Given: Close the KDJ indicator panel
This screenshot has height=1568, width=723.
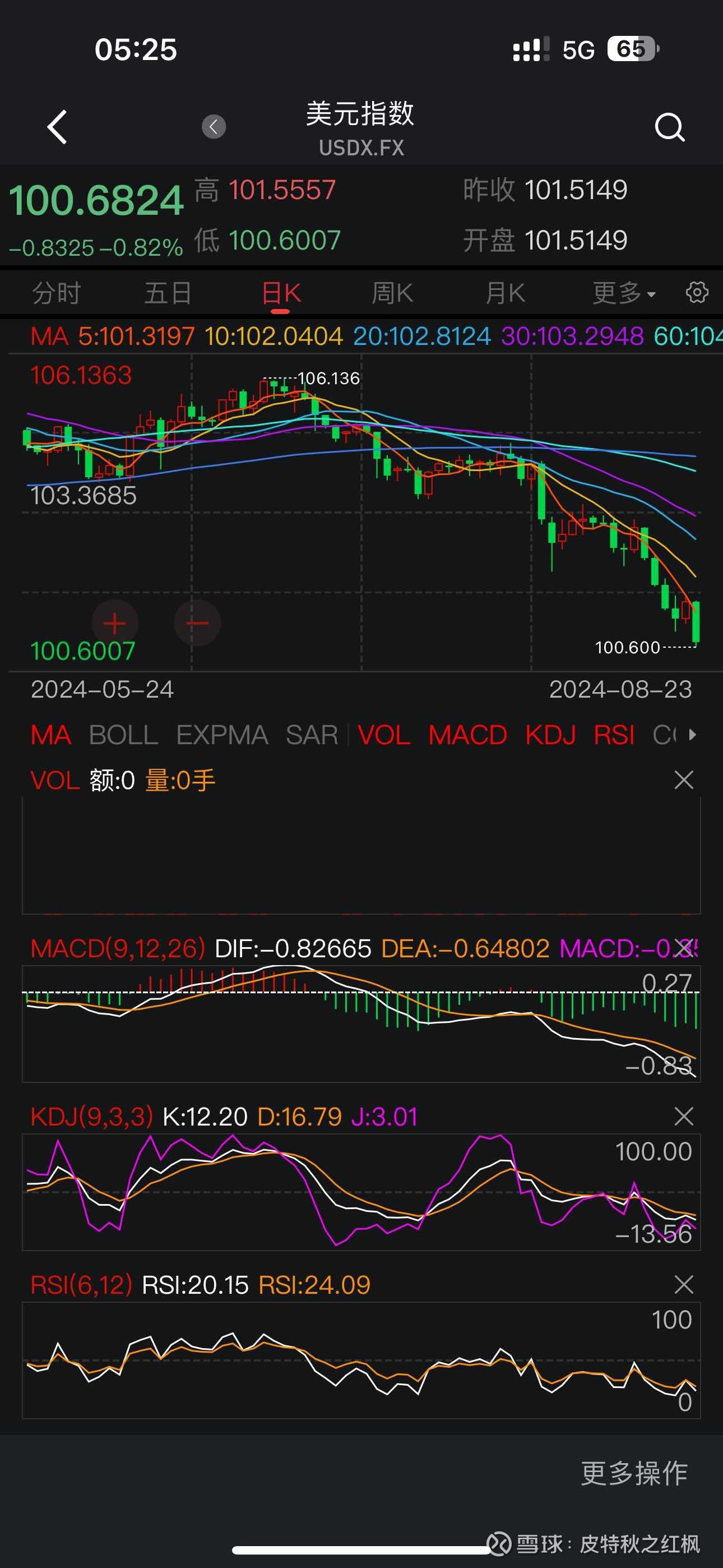Looking at the screenshot, I should [683, 1117].
